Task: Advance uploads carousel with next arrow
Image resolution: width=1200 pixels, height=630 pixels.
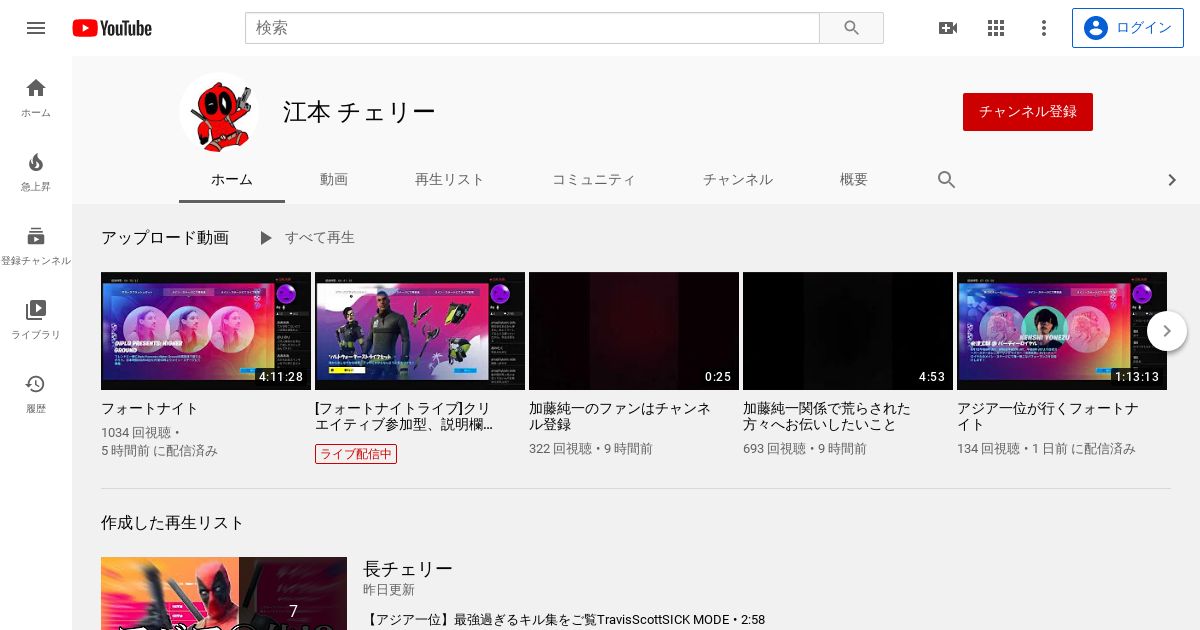Action: coord(1167,331)
